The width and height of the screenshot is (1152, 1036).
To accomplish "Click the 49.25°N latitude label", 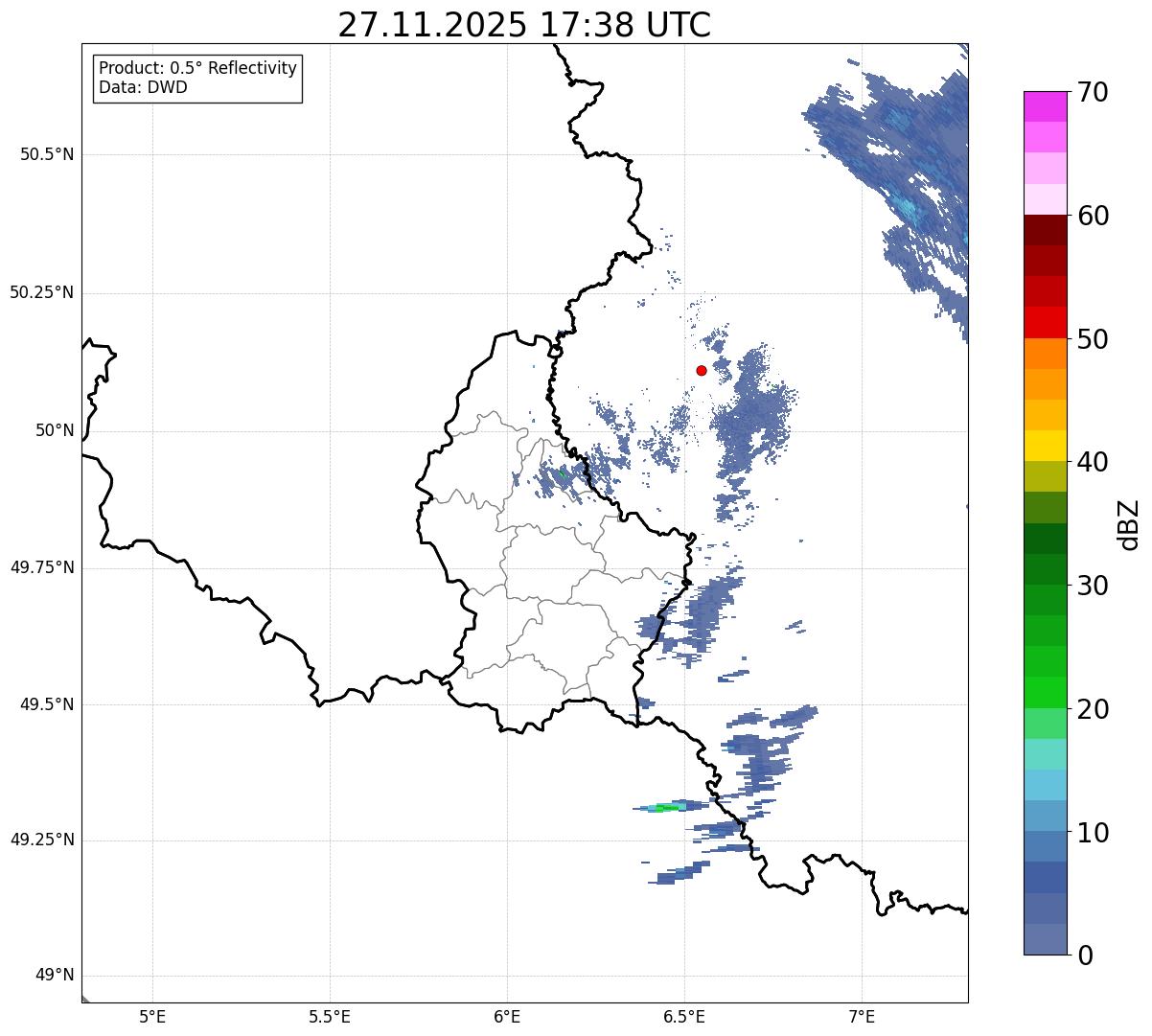I will tap(42, 840).
